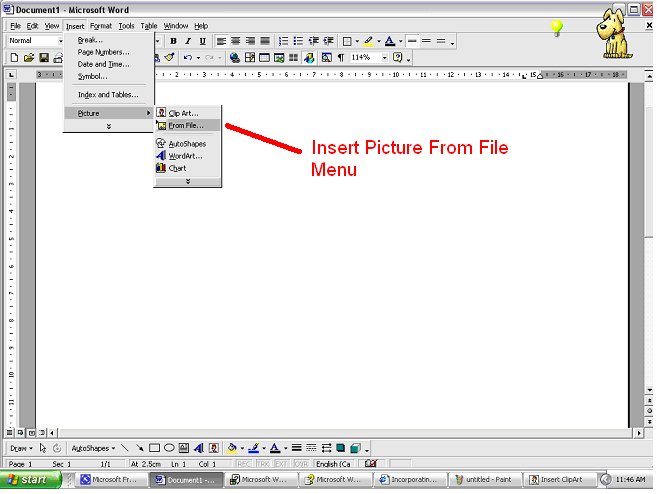Click the Format Painter brush icon
This screenshot has height=494, width=657.
point(169,57)
